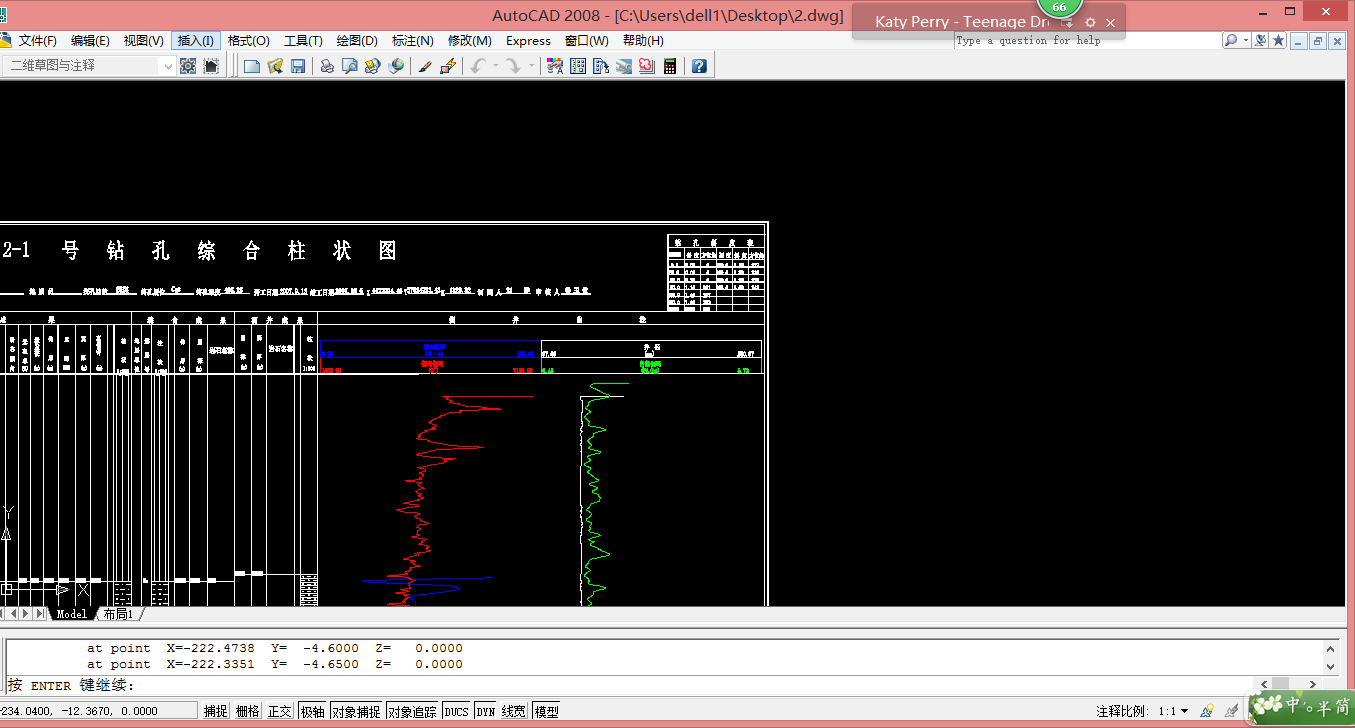Expand the Redo history dropdown arrow
This screenshot has width=1355, height=728.
531,66
